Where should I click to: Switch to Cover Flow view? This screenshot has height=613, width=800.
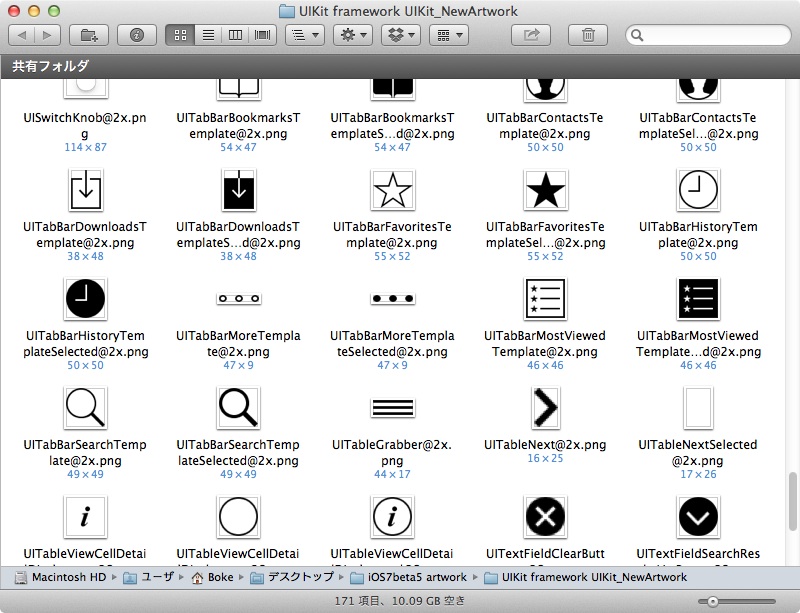(x=263, y=35)
